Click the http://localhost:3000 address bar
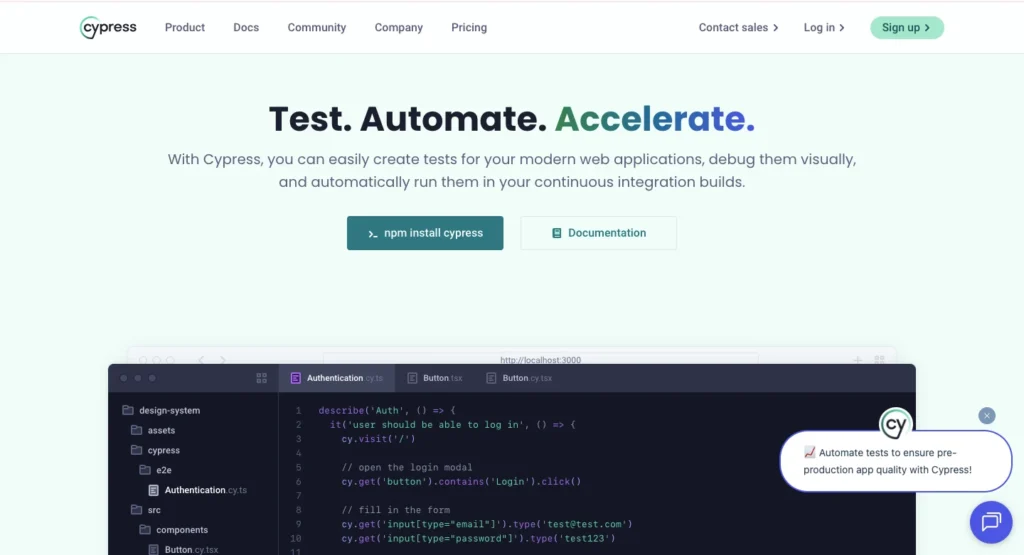The height and width of the screenshot is (555, 1024). (x=541, y=359)
